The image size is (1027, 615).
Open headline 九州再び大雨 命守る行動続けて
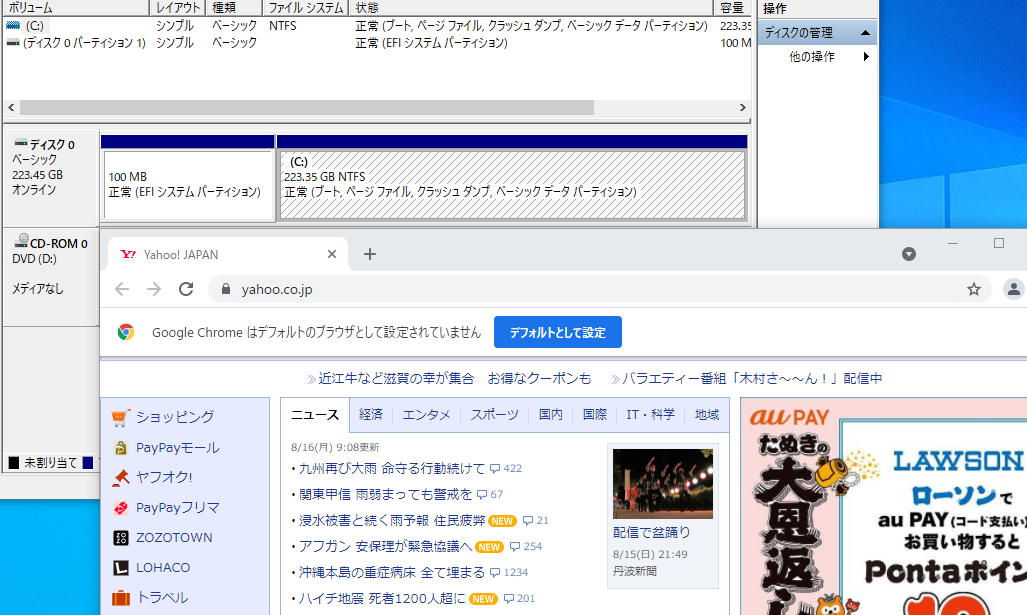click(392, 468)
